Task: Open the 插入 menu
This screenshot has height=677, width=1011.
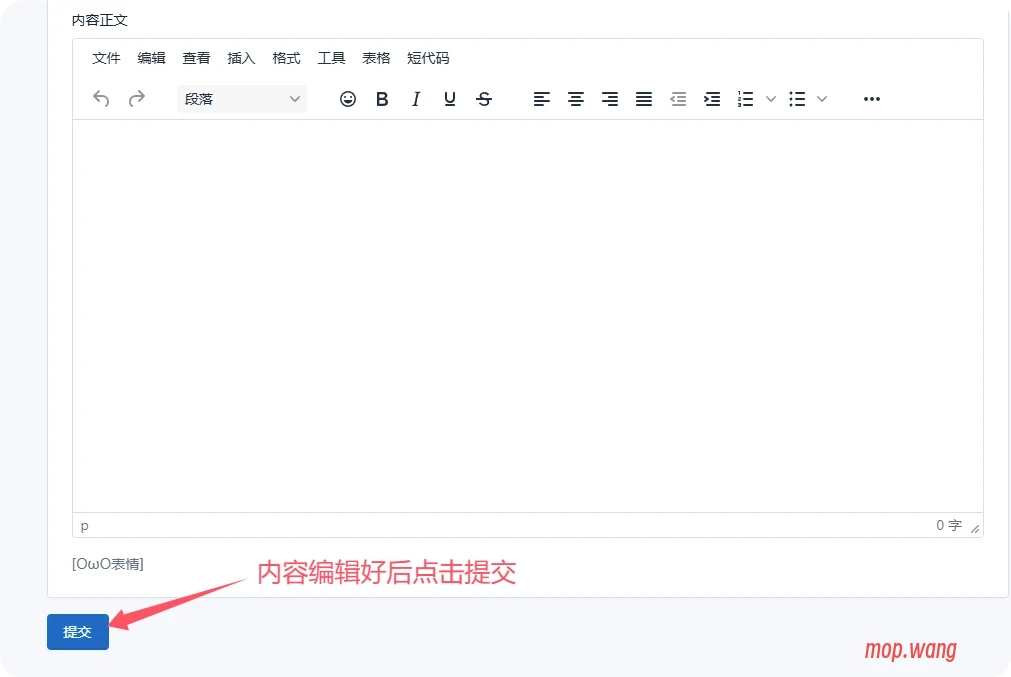Action: [241, 58]
